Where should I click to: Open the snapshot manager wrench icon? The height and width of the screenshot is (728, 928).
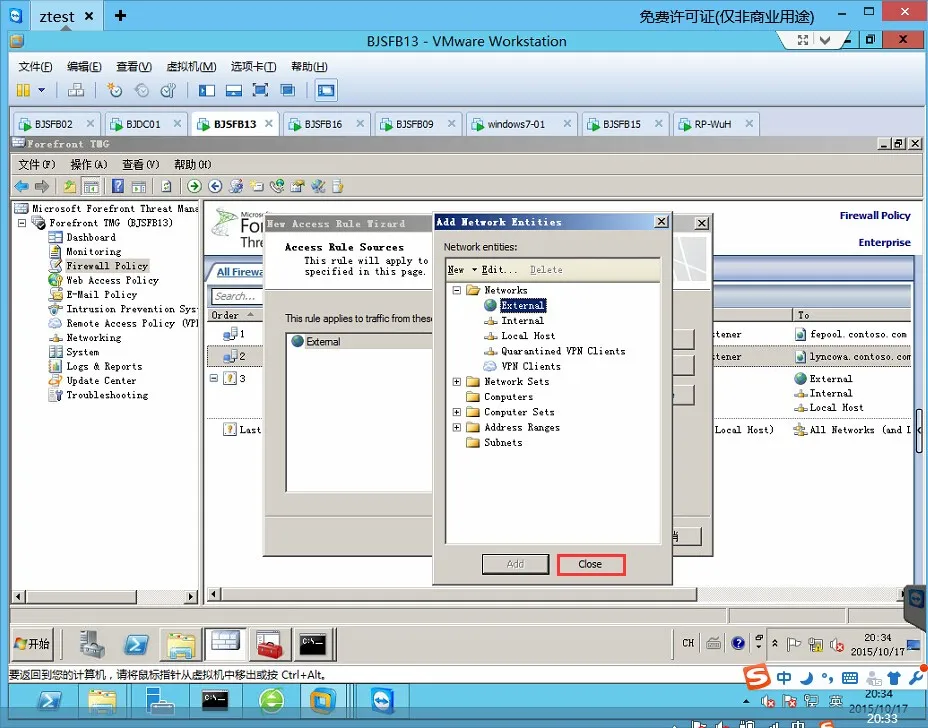[169, 90]
